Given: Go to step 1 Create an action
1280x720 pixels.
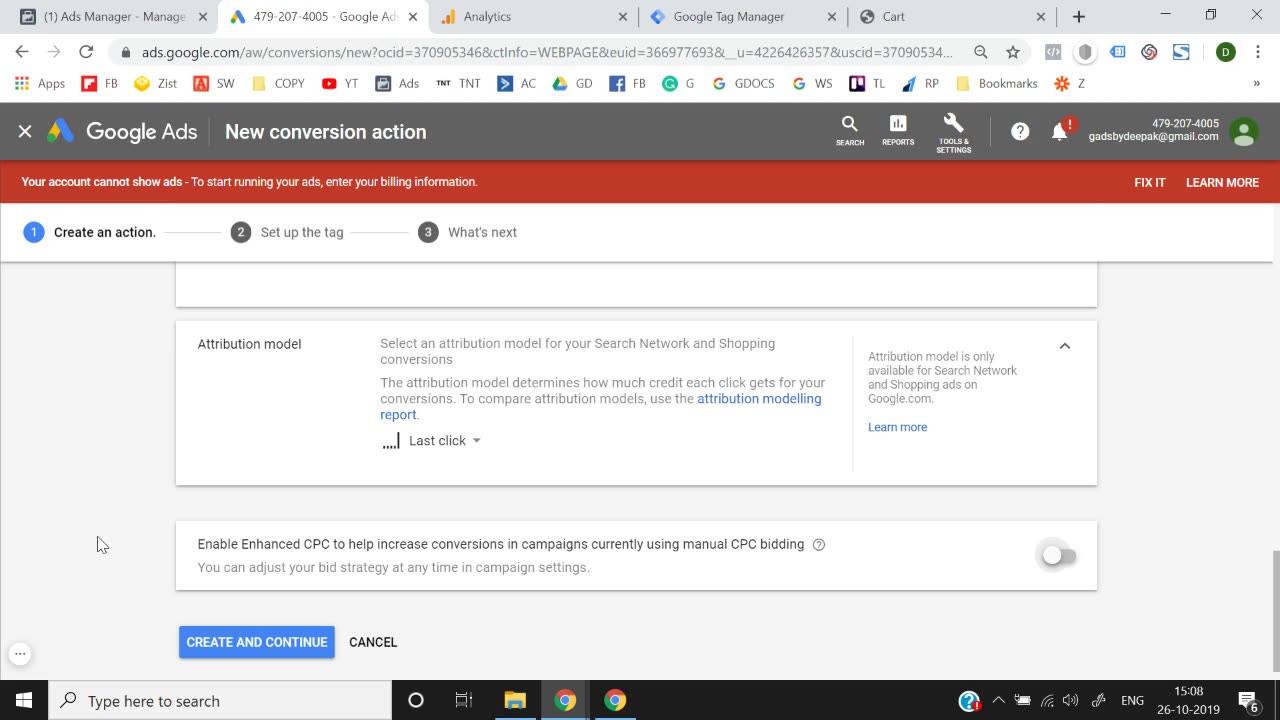Looking at the screenshot, I should pos(90,232).
